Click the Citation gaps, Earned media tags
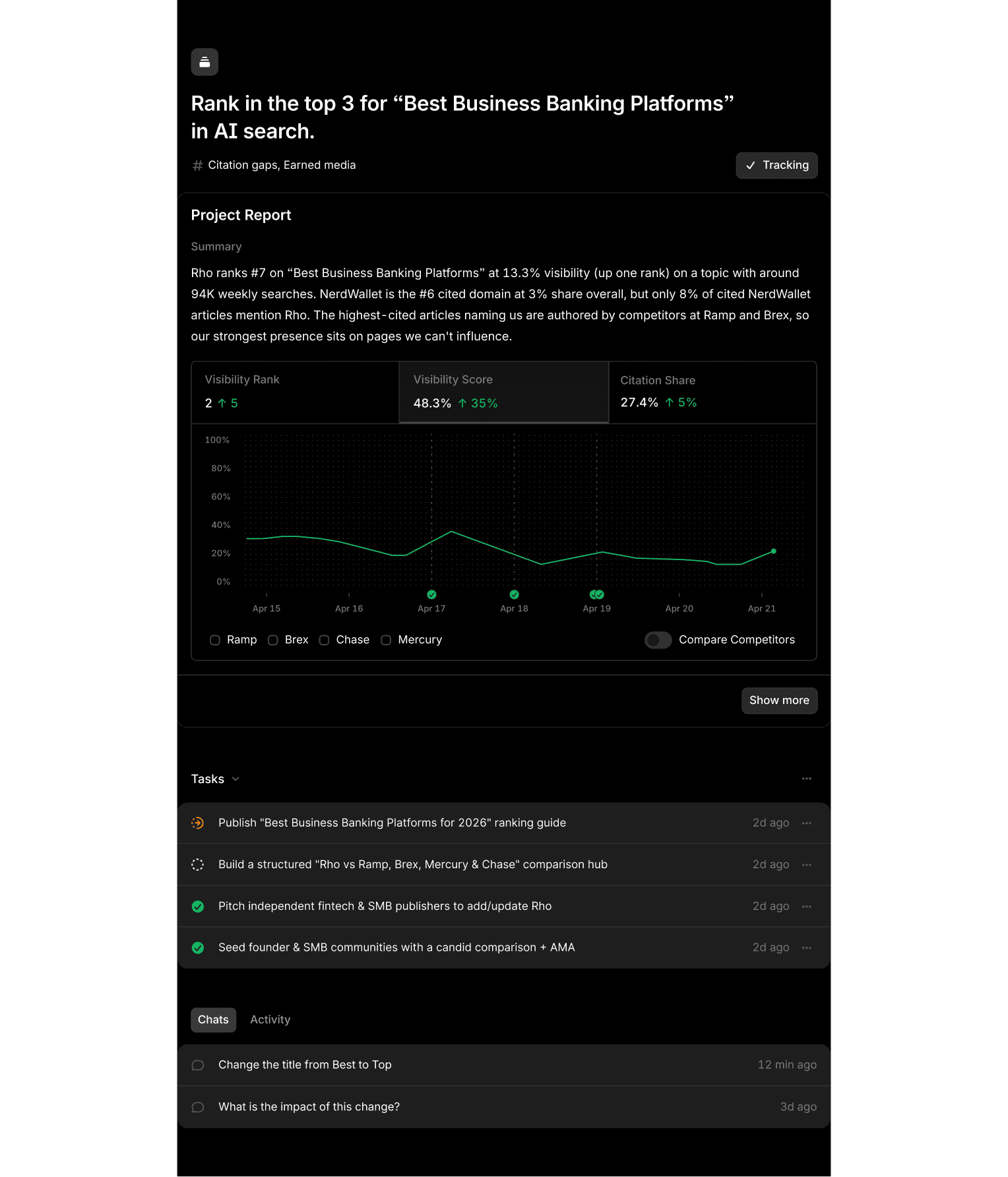 click(x=282, y=166)
